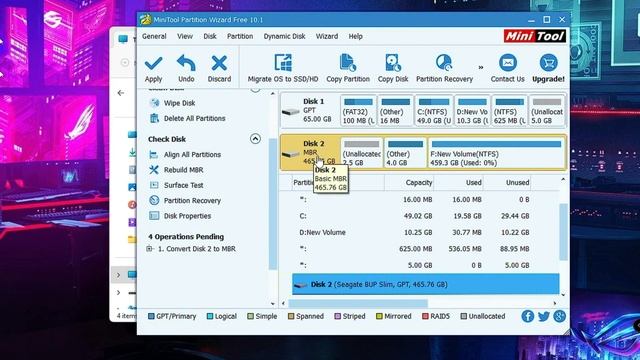Select the F: New Volume NTFS block
The height and width of the screenshot is (360, 640).
pyautogui.click(x=496, y=153)
